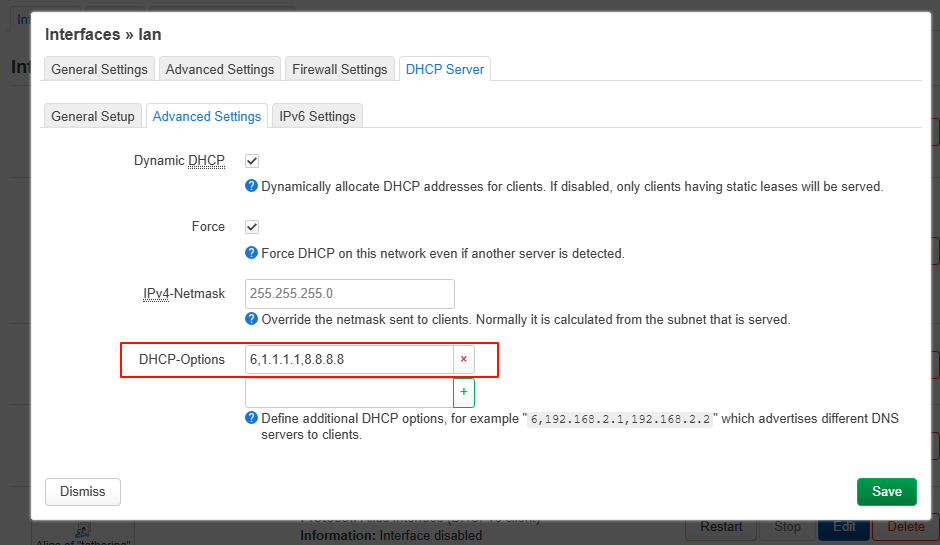Click the Dismiss button

point(83,492)
